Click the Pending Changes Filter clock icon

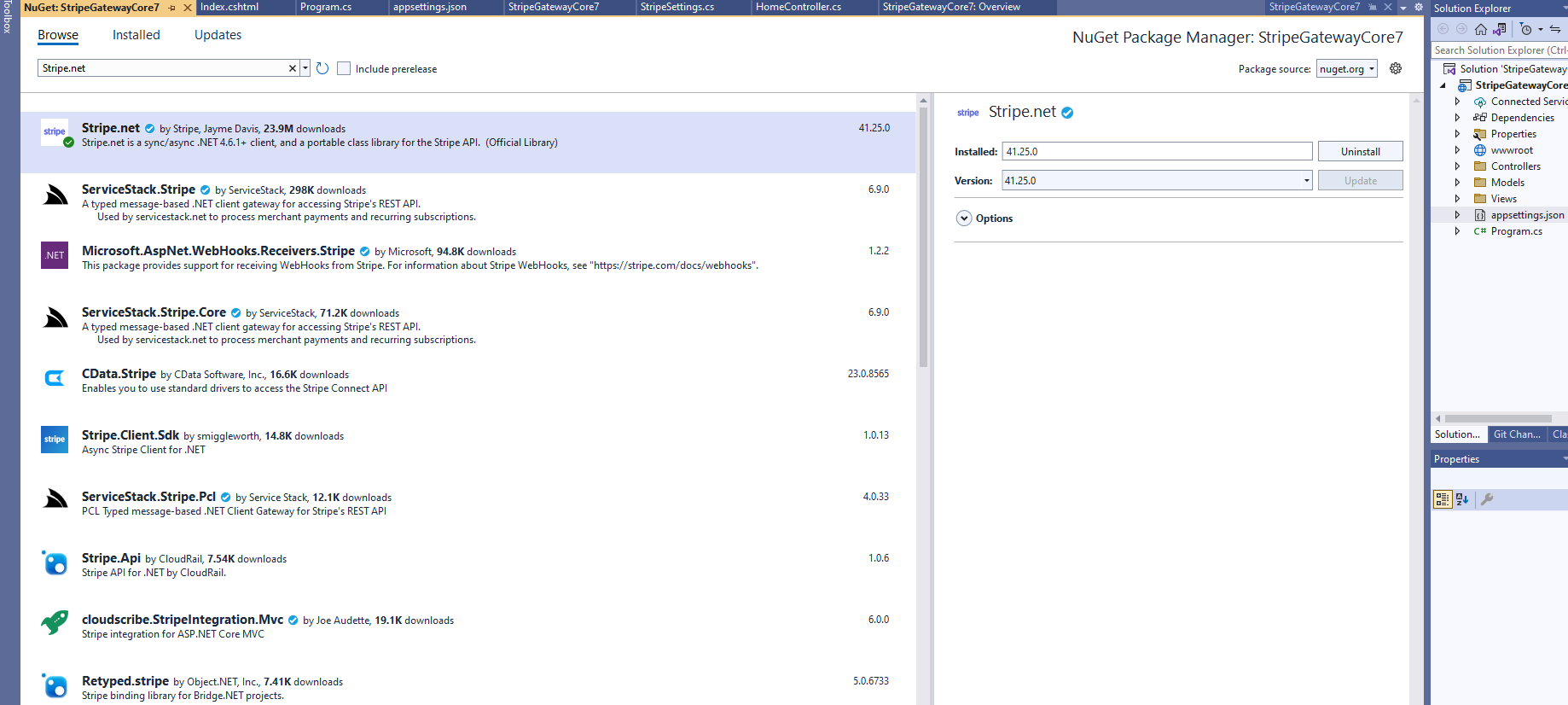1526,29
